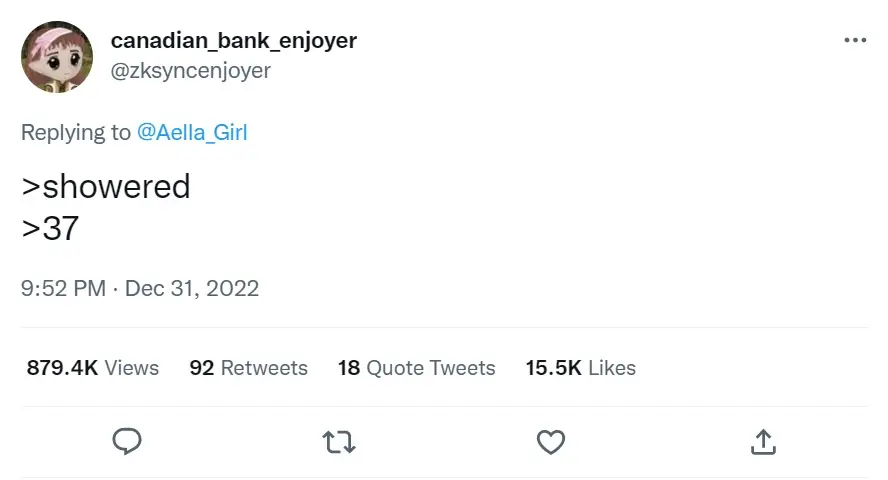The height and width of the screenshot is (480, 888).
Task: Open the @Aella_Girl mention link
Action: pos(191,132)
